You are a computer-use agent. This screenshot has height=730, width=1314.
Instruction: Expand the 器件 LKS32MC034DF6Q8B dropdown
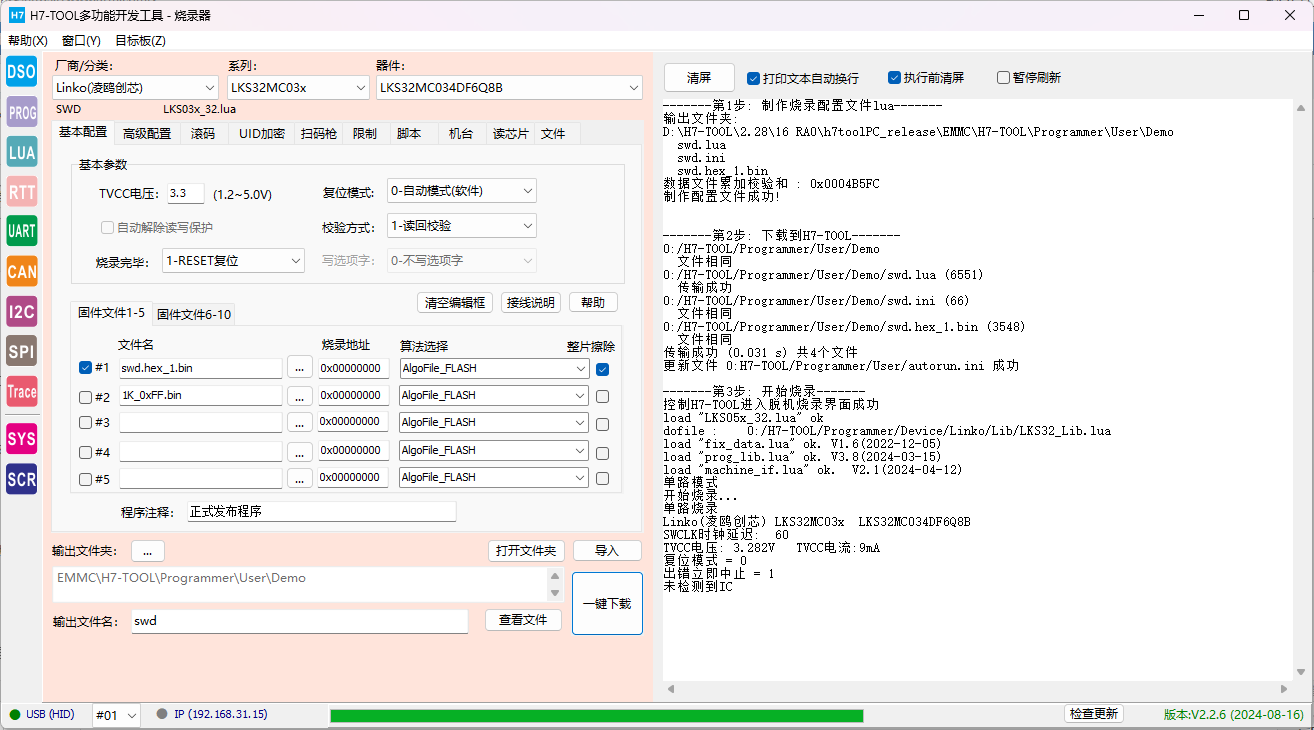(509, 88)
